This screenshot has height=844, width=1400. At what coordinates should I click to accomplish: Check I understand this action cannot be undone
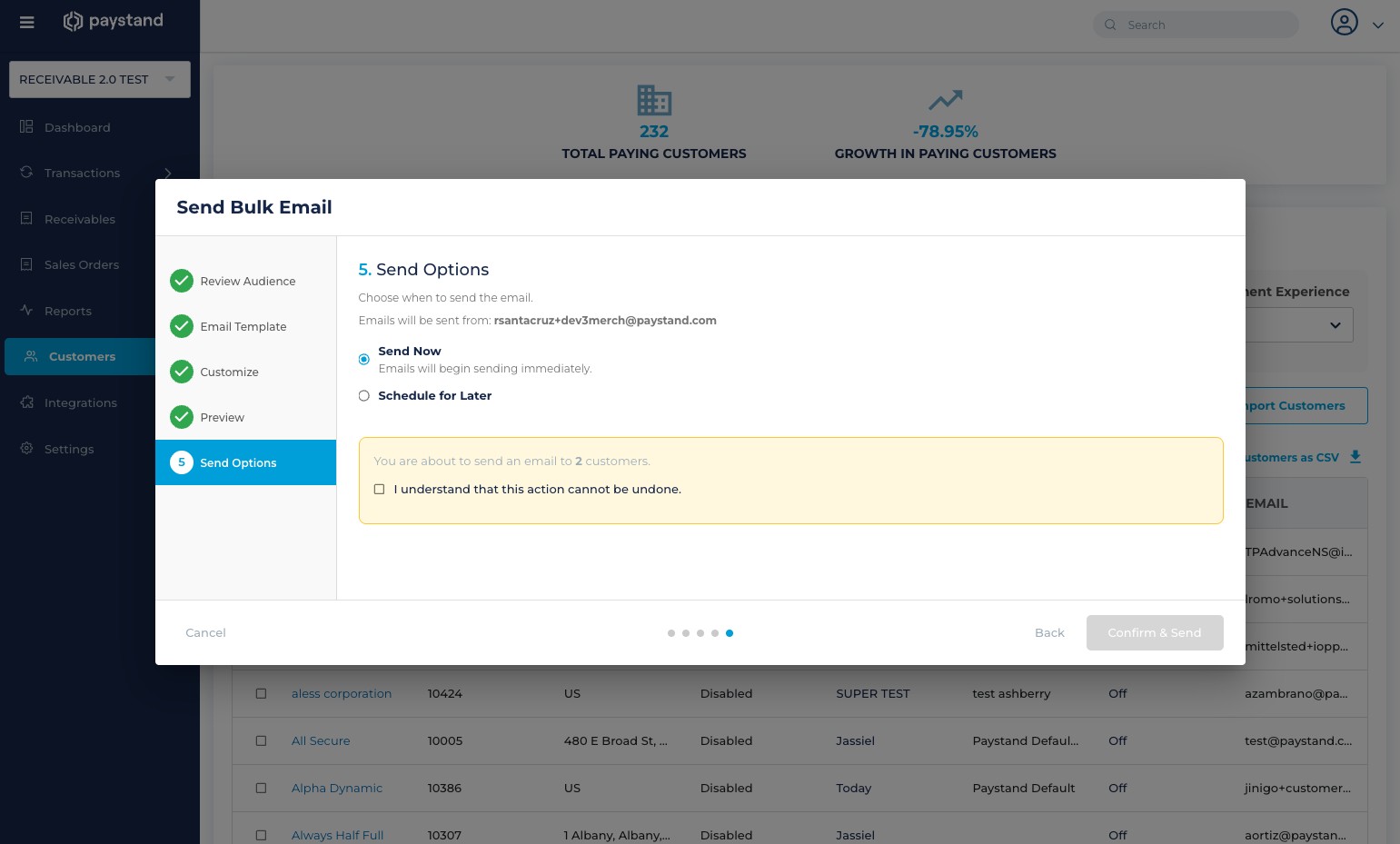(x=380, y=489)
